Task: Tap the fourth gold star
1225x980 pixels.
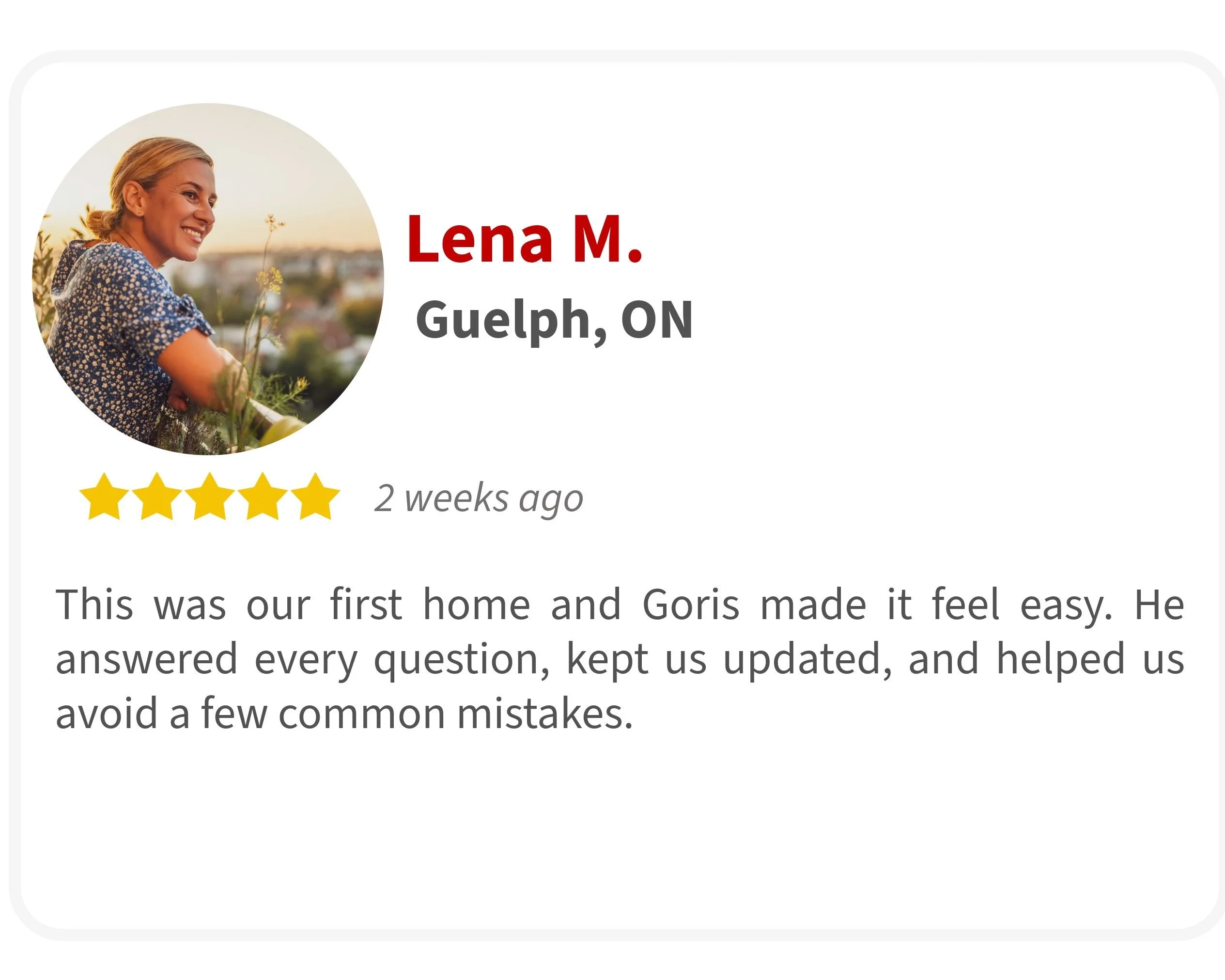Action: point(263,497)
